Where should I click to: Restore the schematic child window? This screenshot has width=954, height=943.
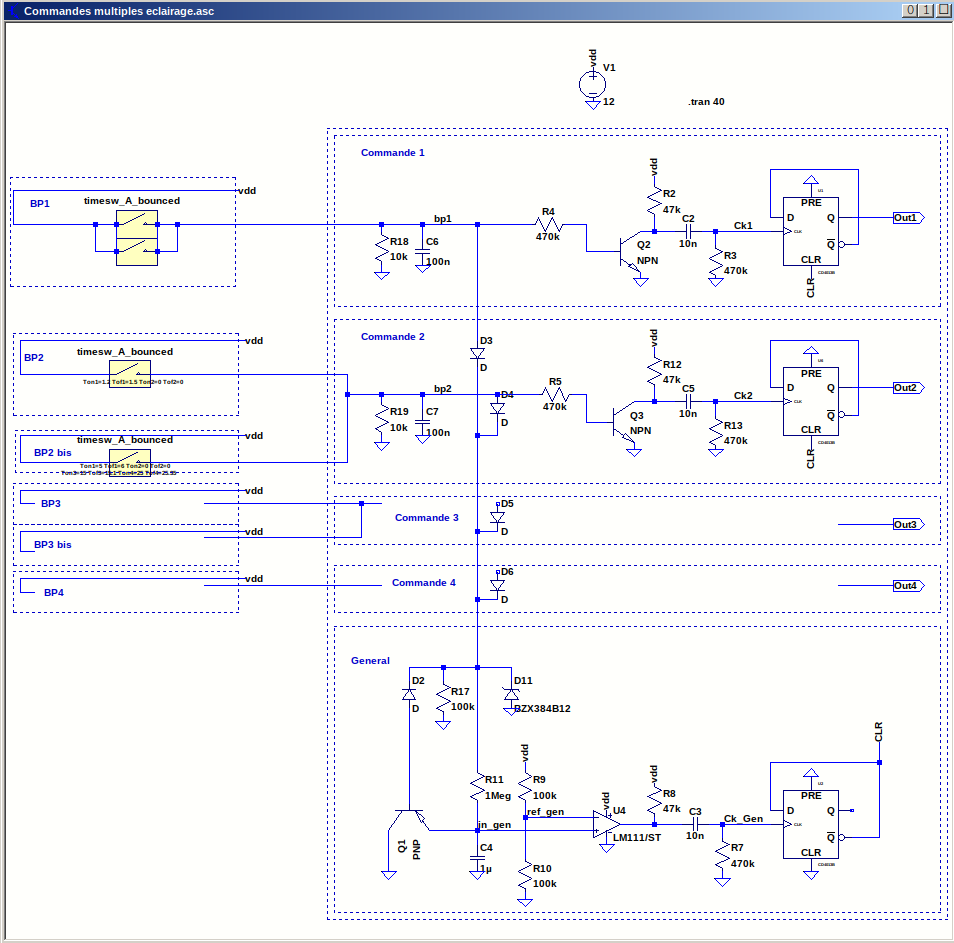(925, 10)
